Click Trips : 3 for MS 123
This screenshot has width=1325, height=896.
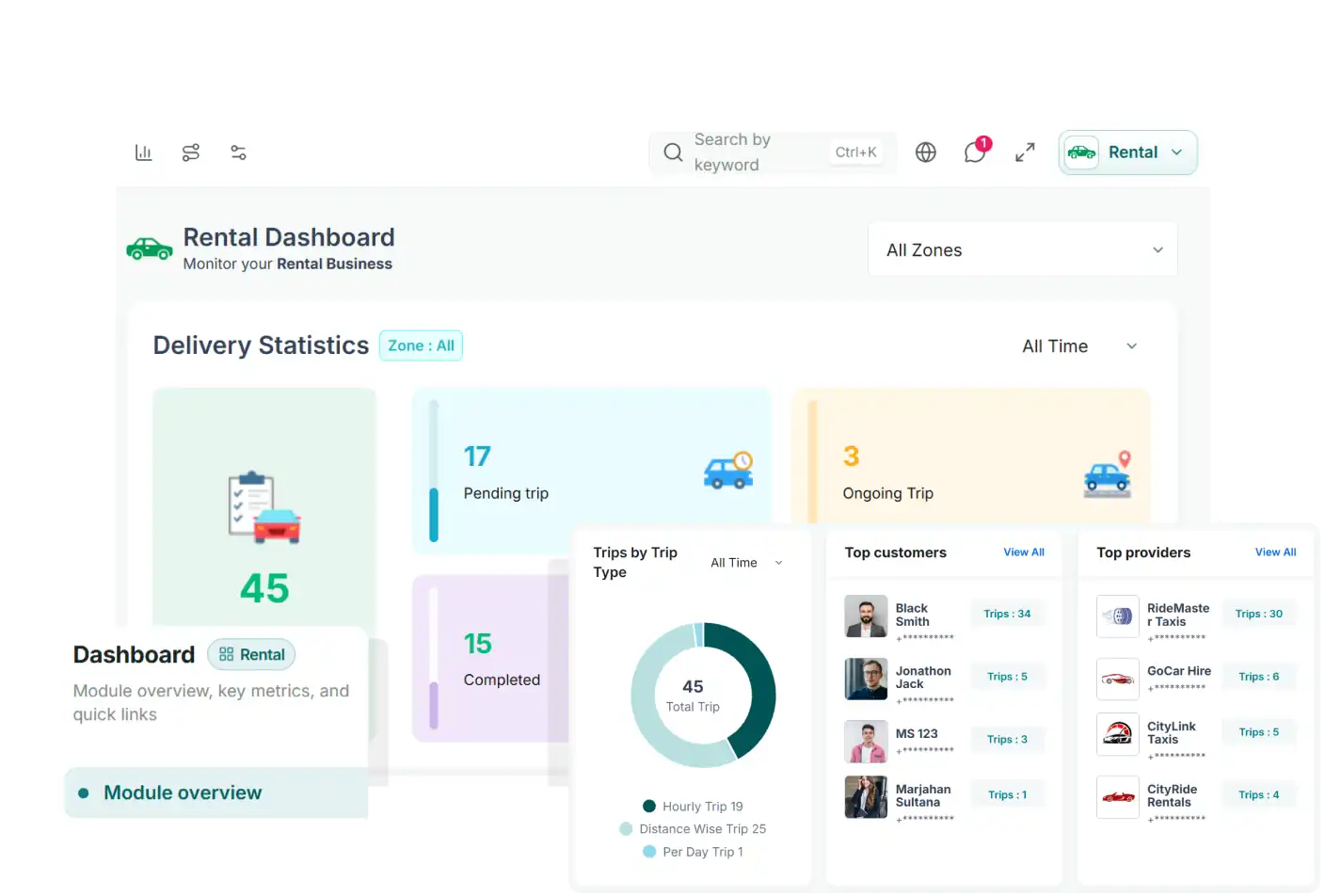coord(1007,740)
